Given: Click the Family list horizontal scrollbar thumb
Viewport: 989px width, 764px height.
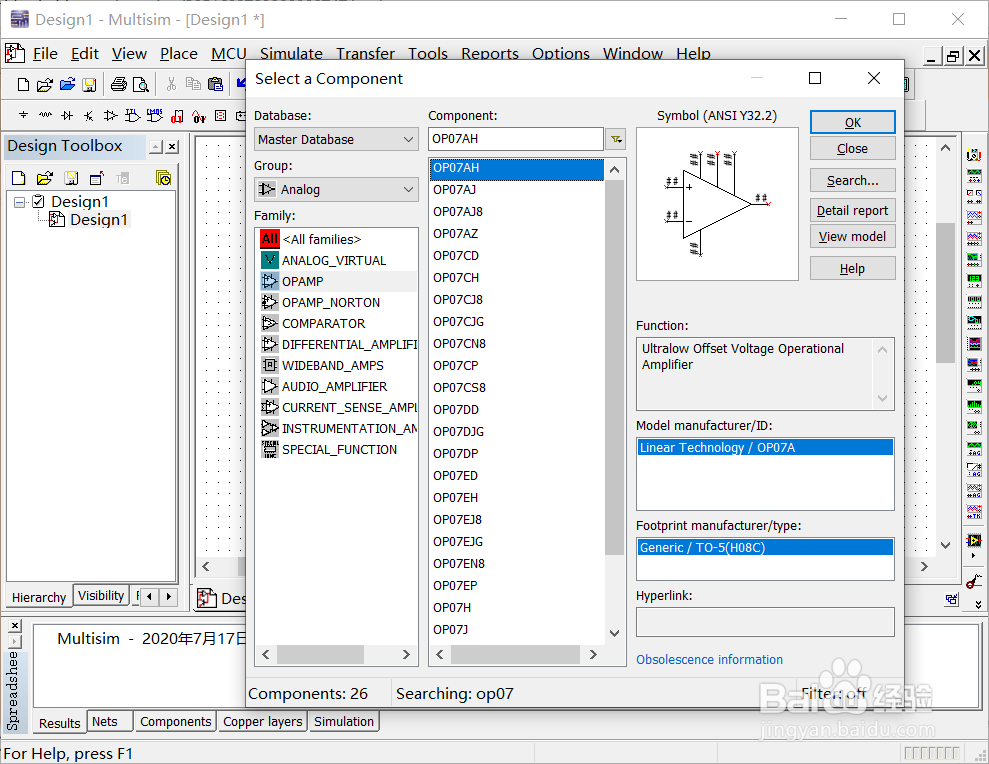Looking at the screenshot, I should point(320,654).
